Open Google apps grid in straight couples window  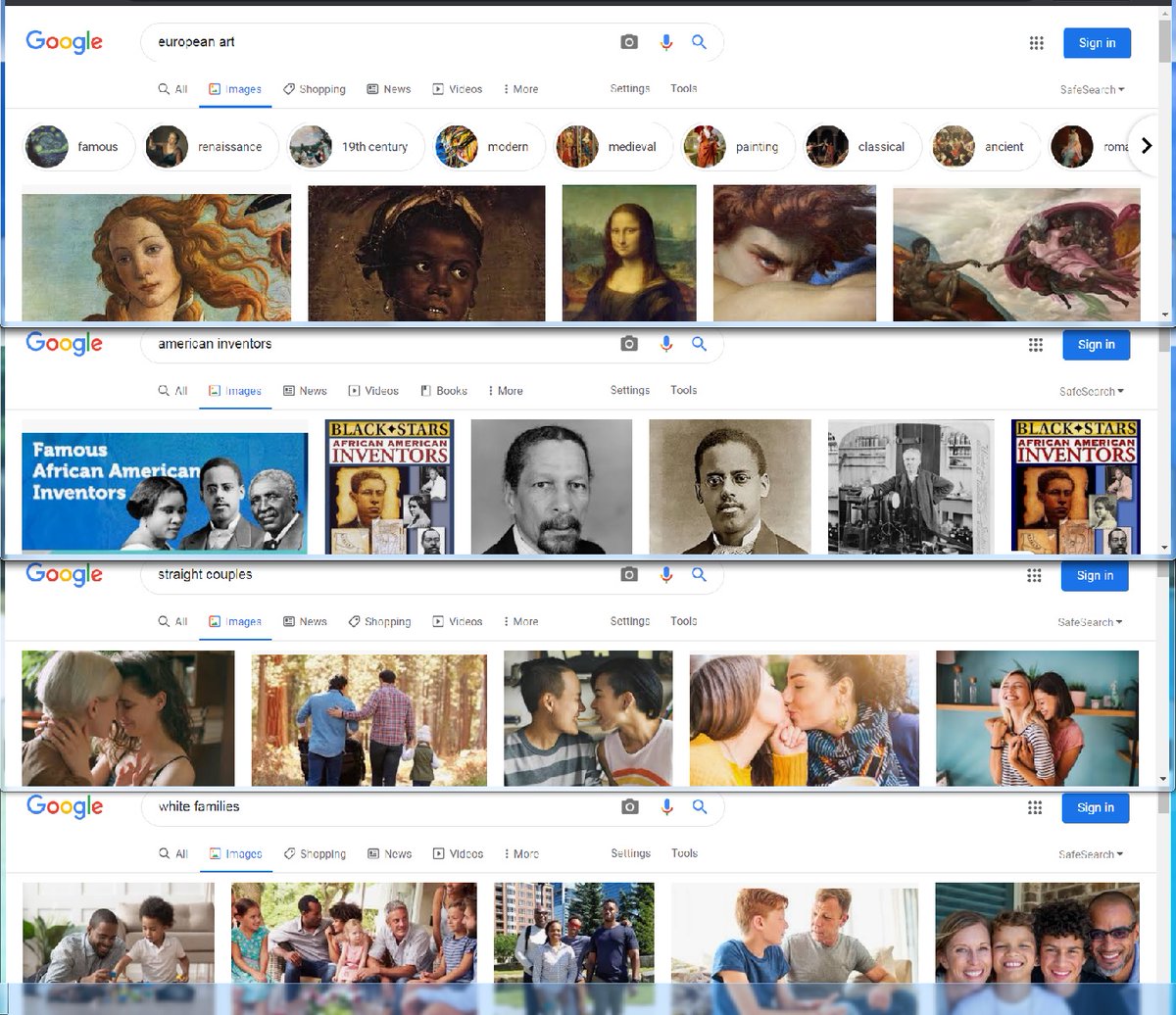1034,576
